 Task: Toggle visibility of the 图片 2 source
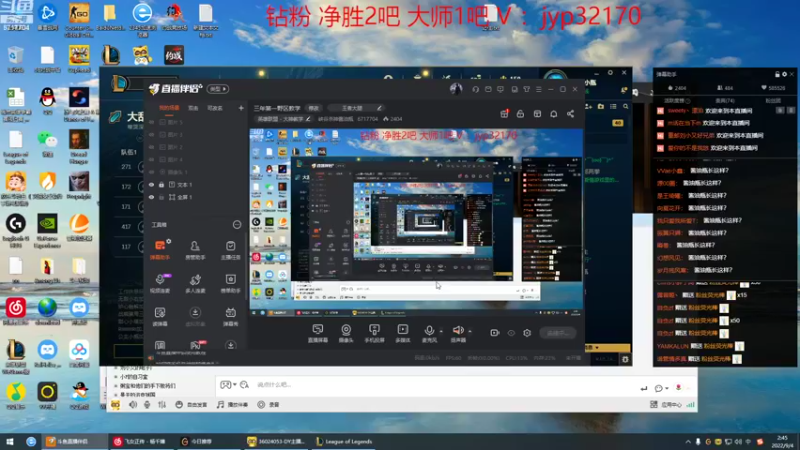[x=152, y=147]
